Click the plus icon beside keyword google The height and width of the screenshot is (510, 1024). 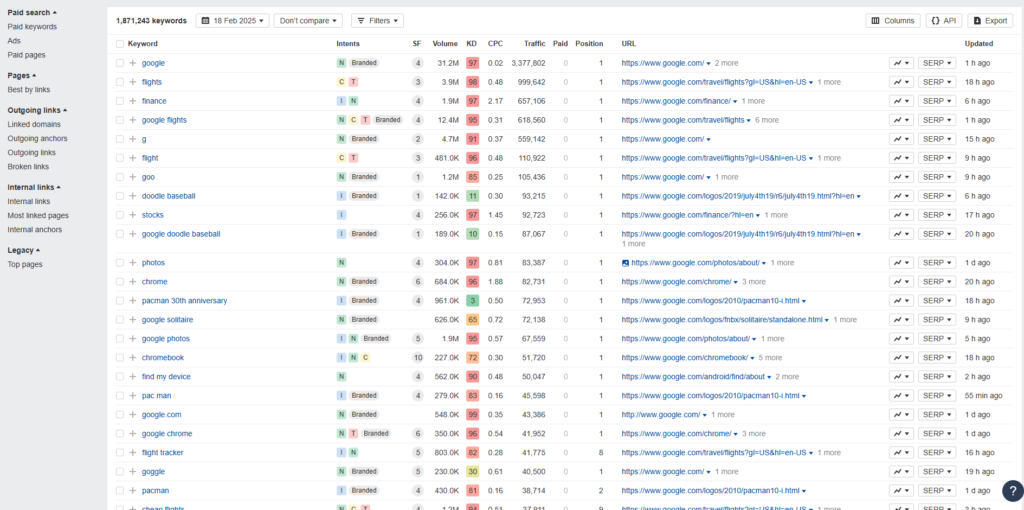pos(133,63)
